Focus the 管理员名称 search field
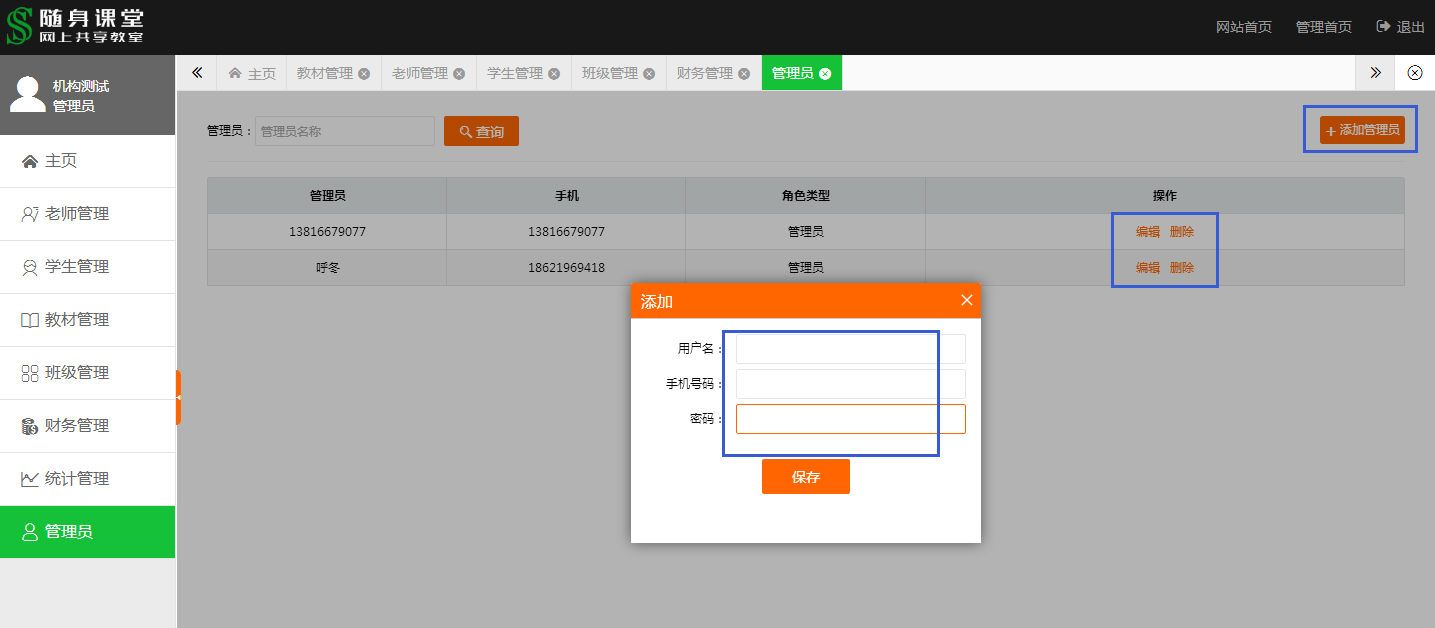 345,131
